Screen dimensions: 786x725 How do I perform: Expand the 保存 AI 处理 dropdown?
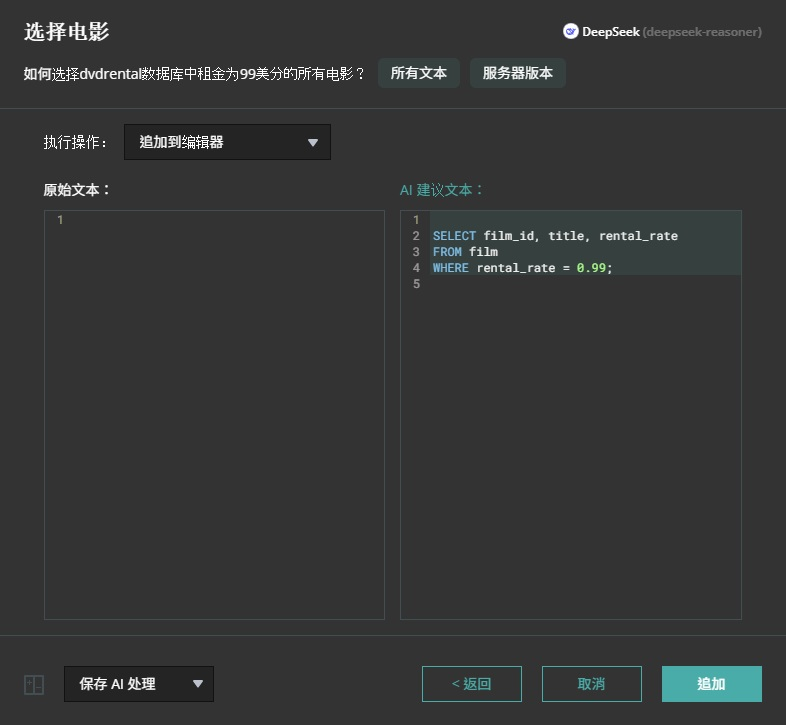(139, 684)
